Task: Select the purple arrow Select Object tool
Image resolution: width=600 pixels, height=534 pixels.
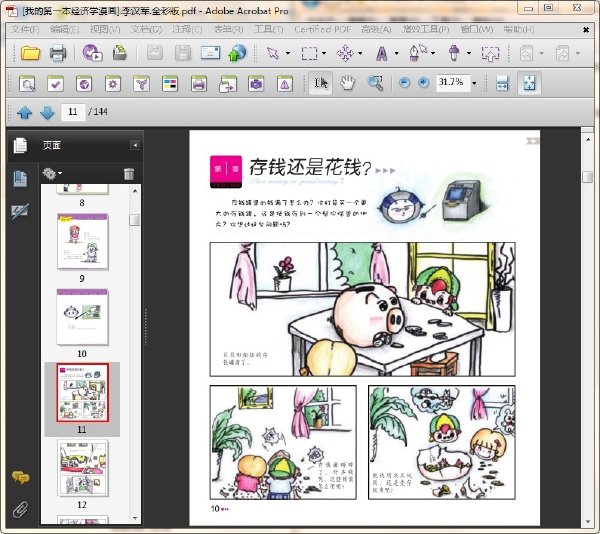Action: point(273,53)
